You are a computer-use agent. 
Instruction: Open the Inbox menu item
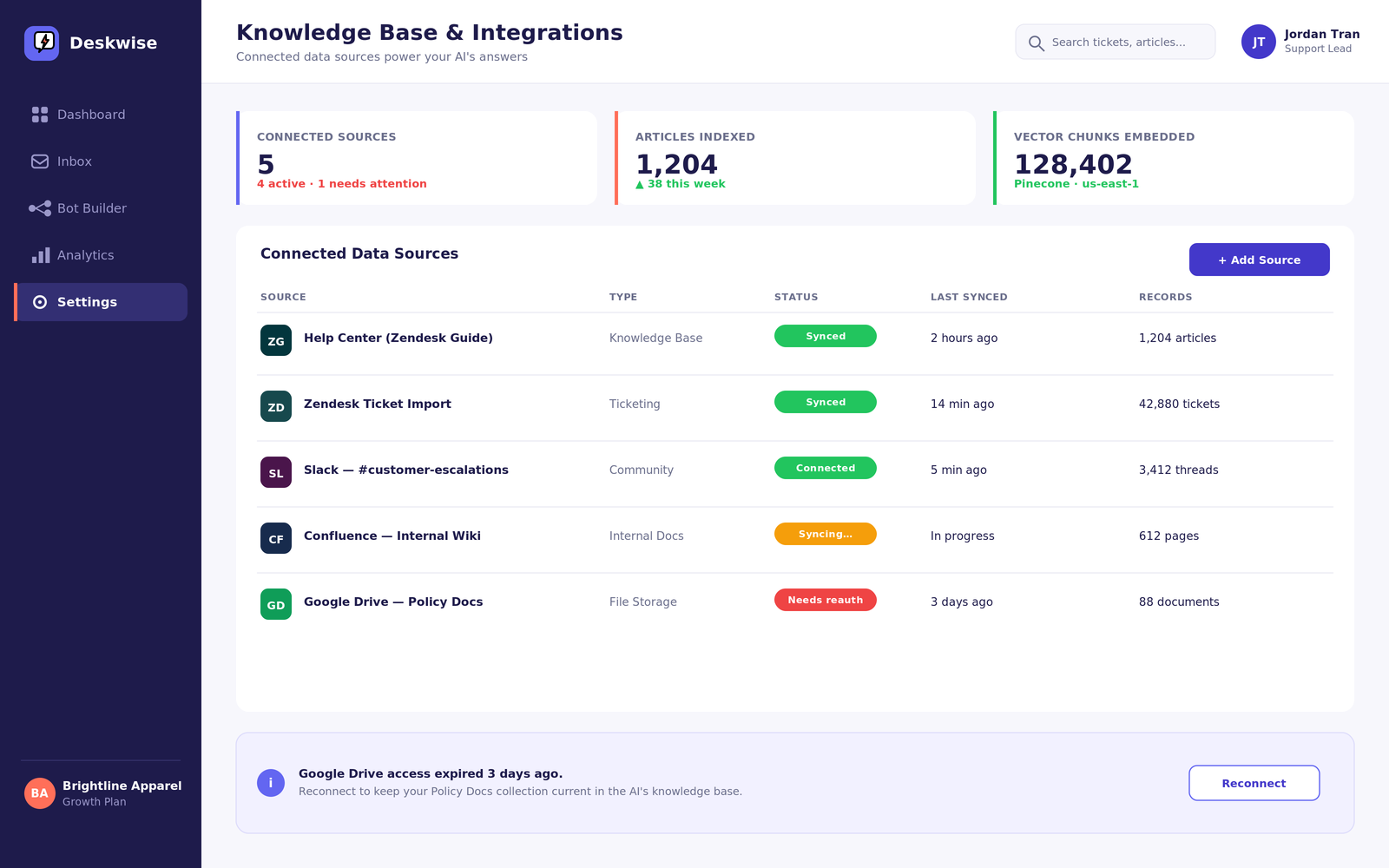click(101, 161)
